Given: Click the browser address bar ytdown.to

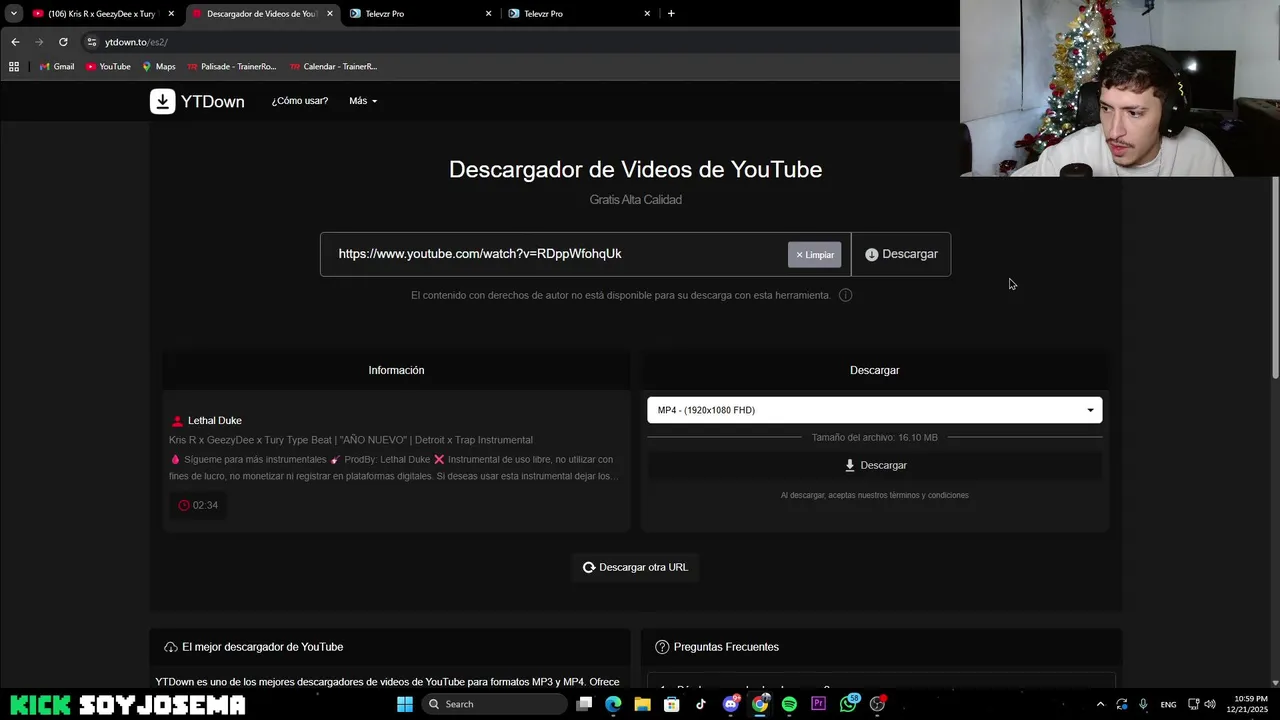Looking at the screenshot, I should (x=136, y=42).
